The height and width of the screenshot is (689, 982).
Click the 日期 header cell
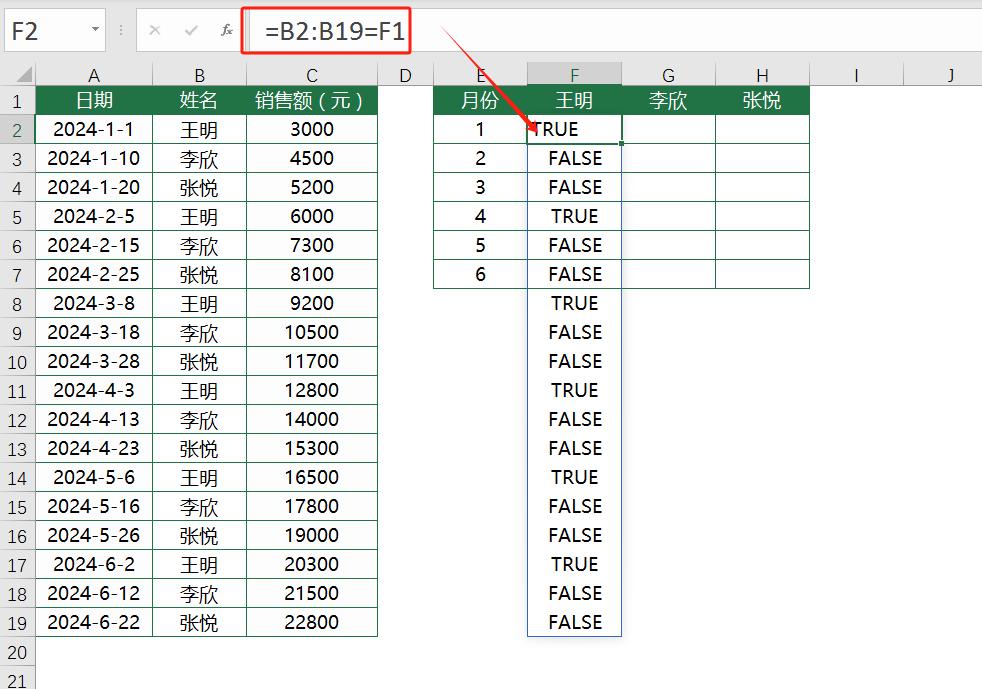coord(94,100)
